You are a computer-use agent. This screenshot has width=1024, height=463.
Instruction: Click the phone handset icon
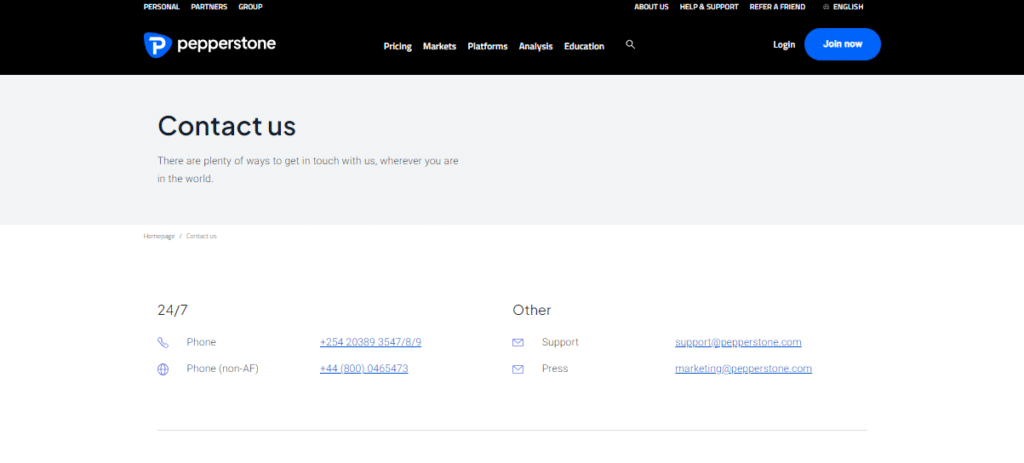pyautogui.click(x=163, y=342)
